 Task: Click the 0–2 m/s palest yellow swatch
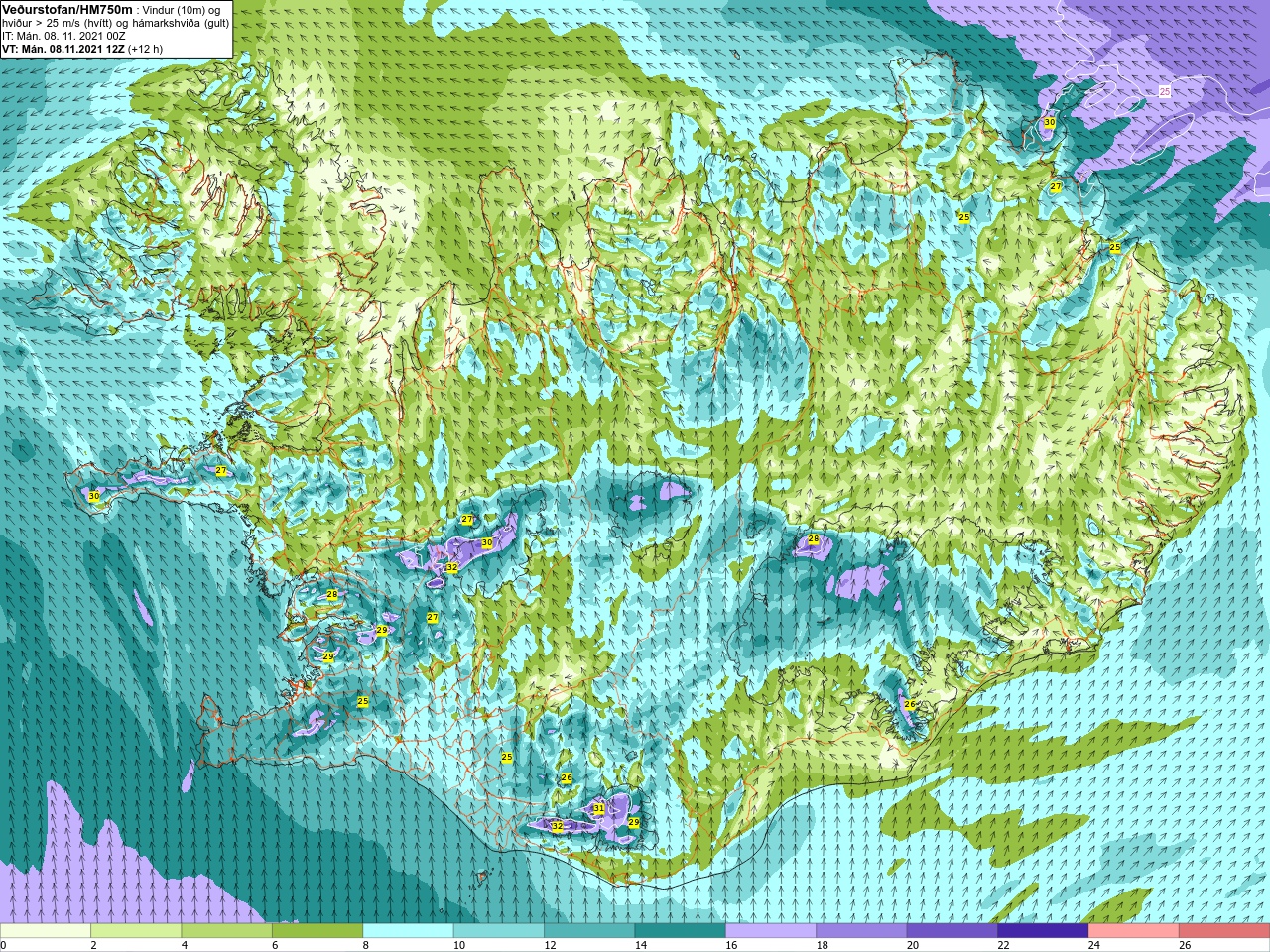[46, 931]
